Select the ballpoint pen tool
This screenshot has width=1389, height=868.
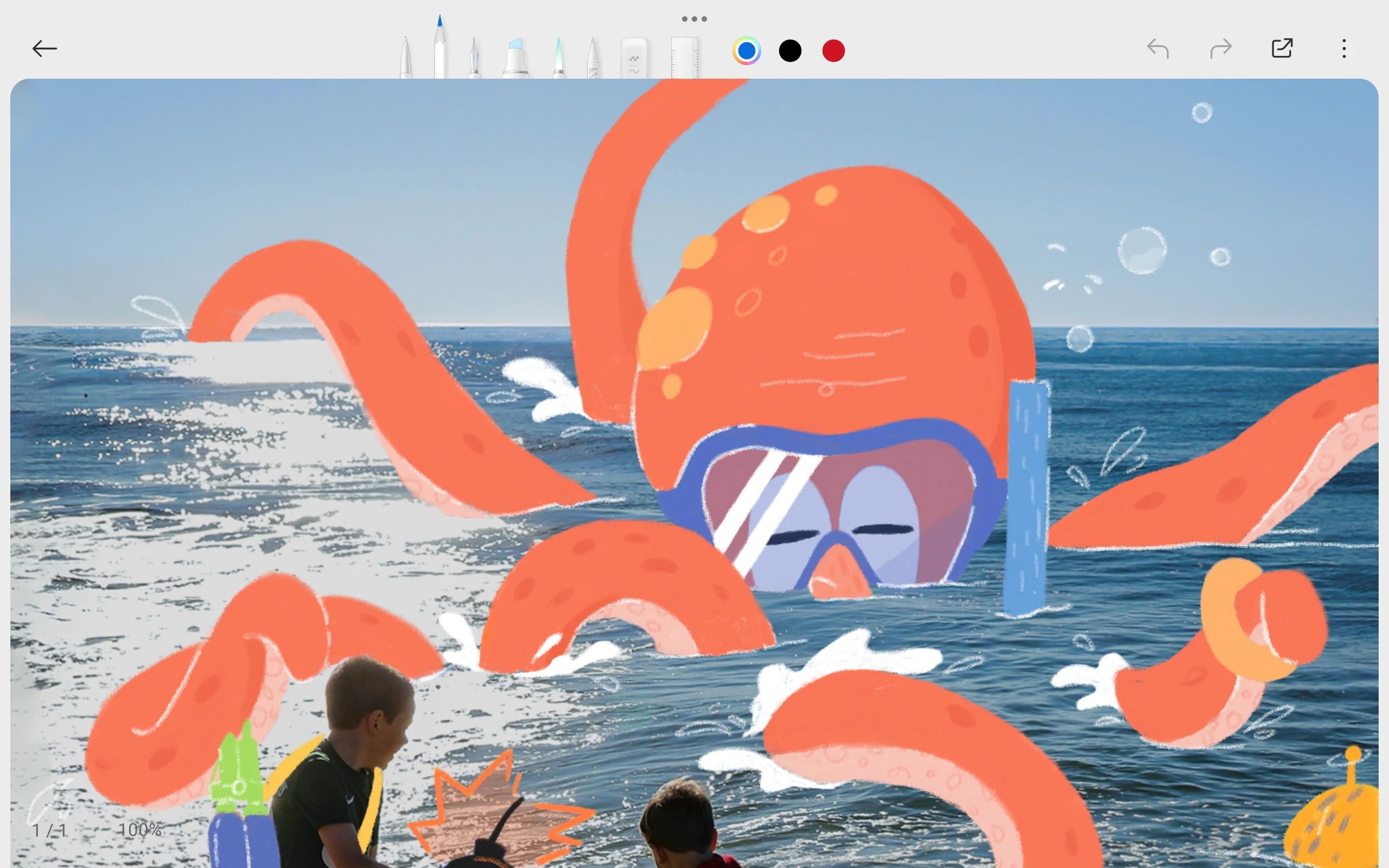[406, 58]
